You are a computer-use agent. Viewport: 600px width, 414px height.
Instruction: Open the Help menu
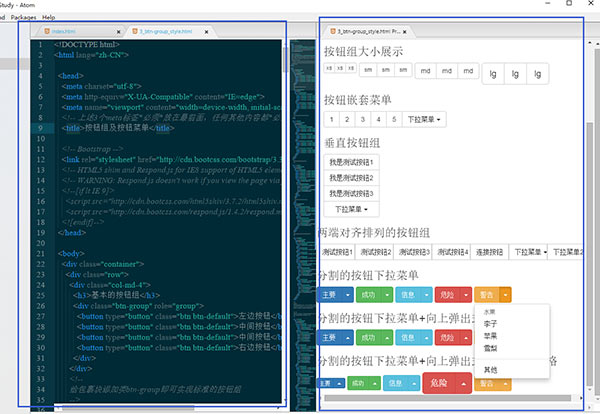pyautogui.click(x=49, y=17)
